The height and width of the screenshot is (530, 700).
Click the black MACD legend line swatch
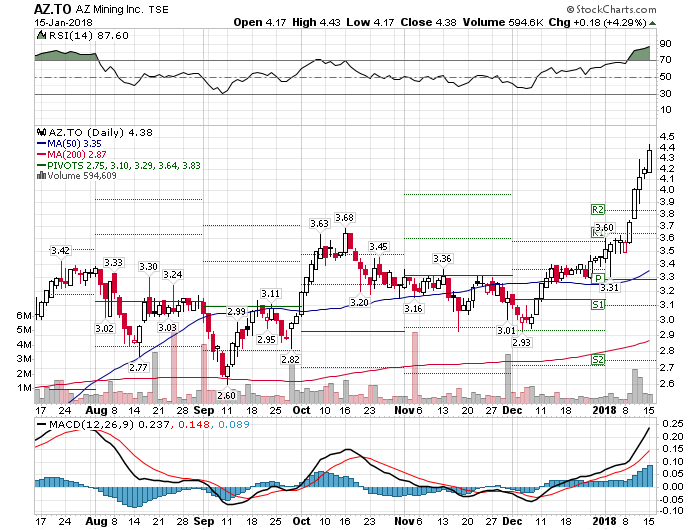click(x=41, y=425)
